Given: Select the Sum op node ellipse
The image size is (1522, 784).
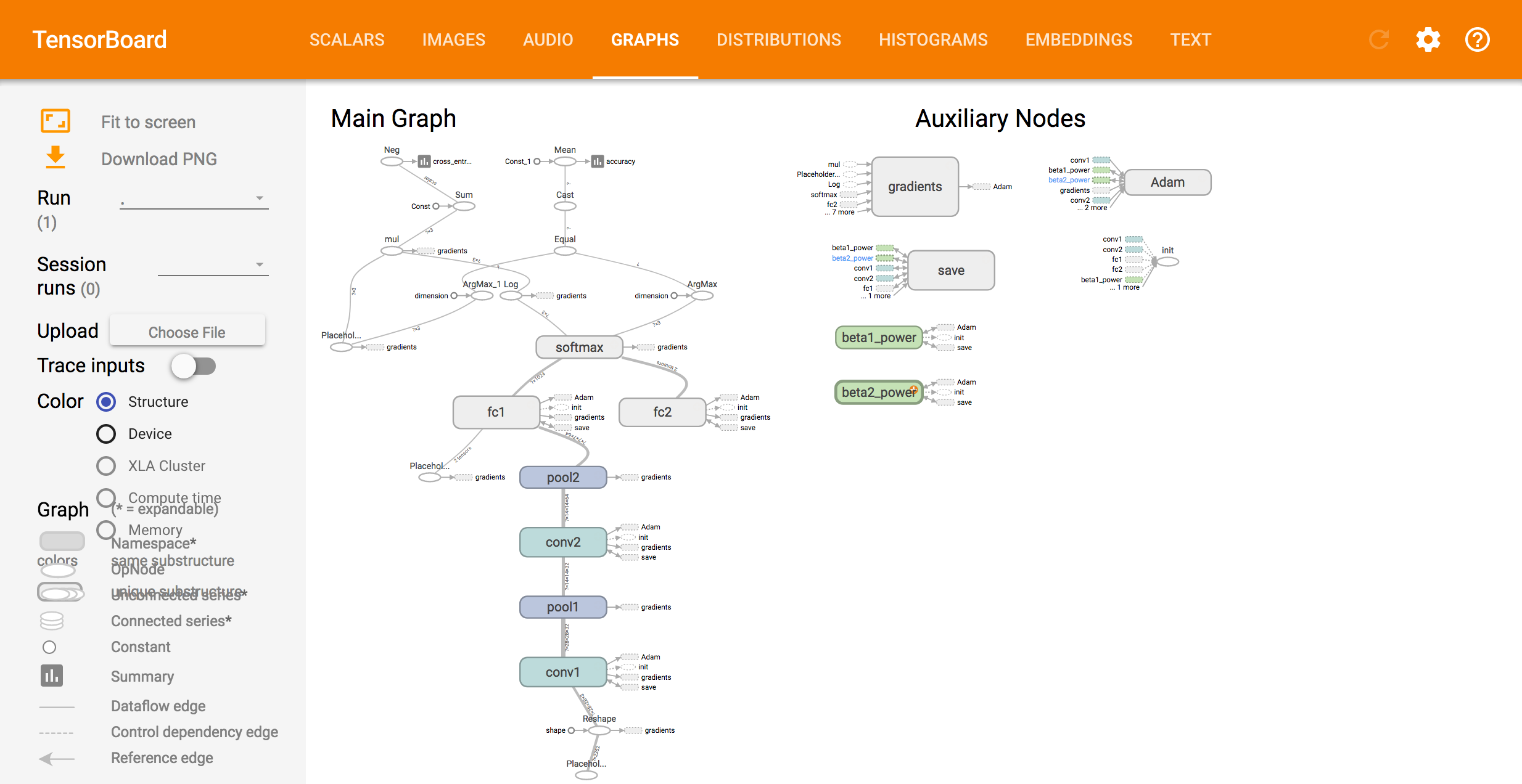Looking at the screenshot, I should (464, 206).
